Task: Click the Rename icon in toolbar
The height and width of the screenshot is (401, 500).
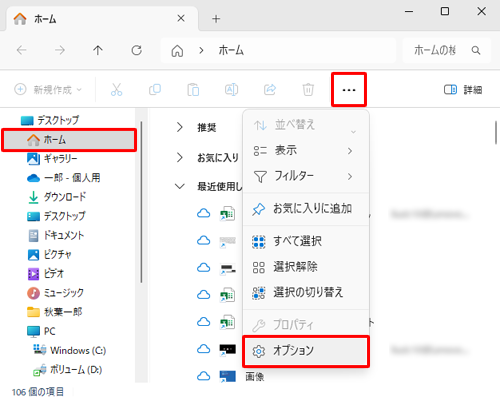Action: [231, 90]
